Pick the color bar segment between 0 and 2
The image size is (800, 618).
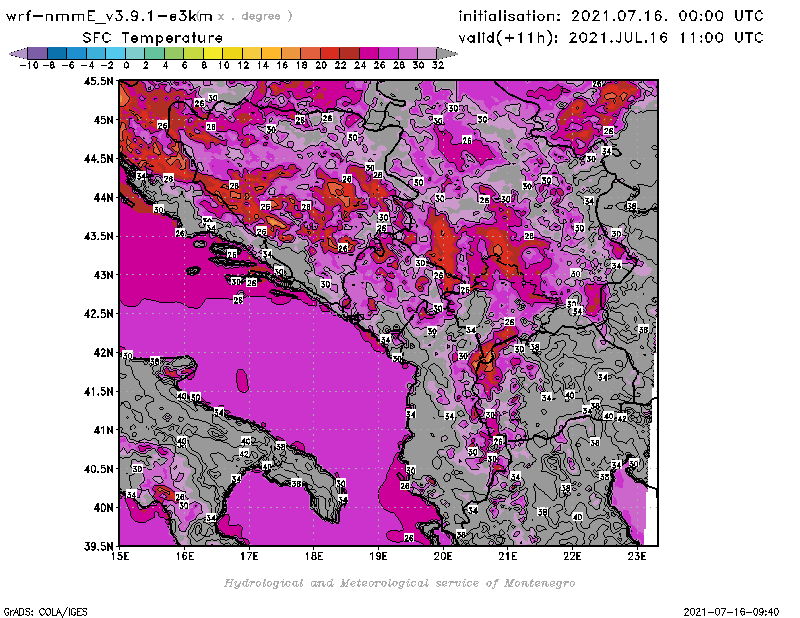click(x=135, y=53)
